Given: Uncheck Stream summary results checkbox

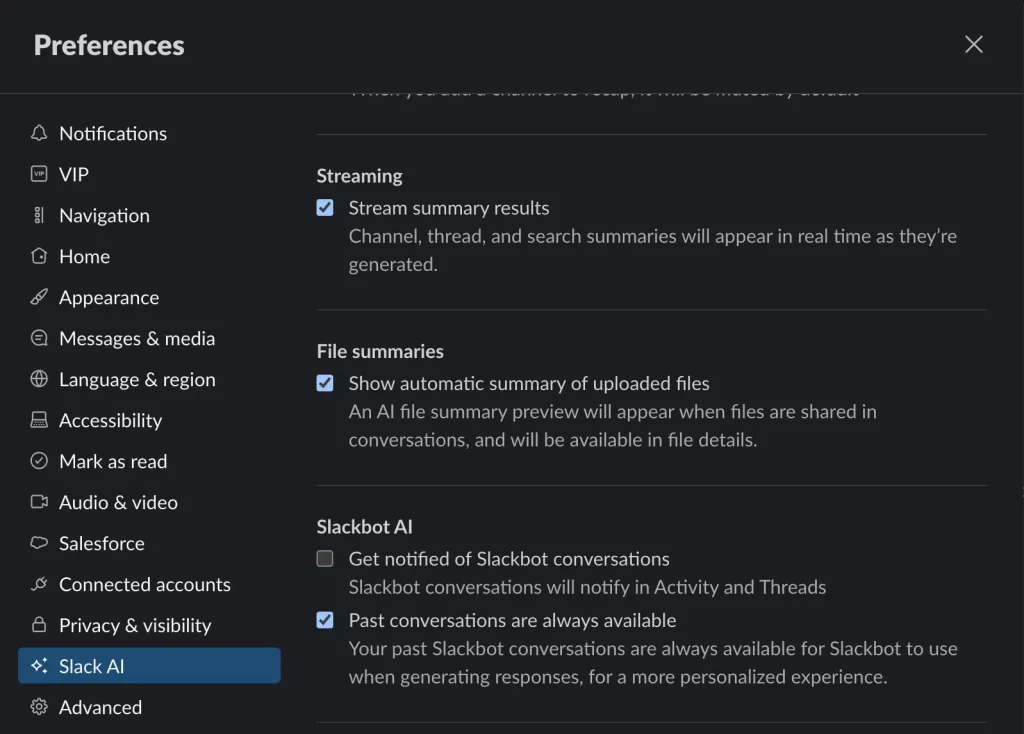Looking at the screenshot, I should pyautogui.click(x=325, y=208).
